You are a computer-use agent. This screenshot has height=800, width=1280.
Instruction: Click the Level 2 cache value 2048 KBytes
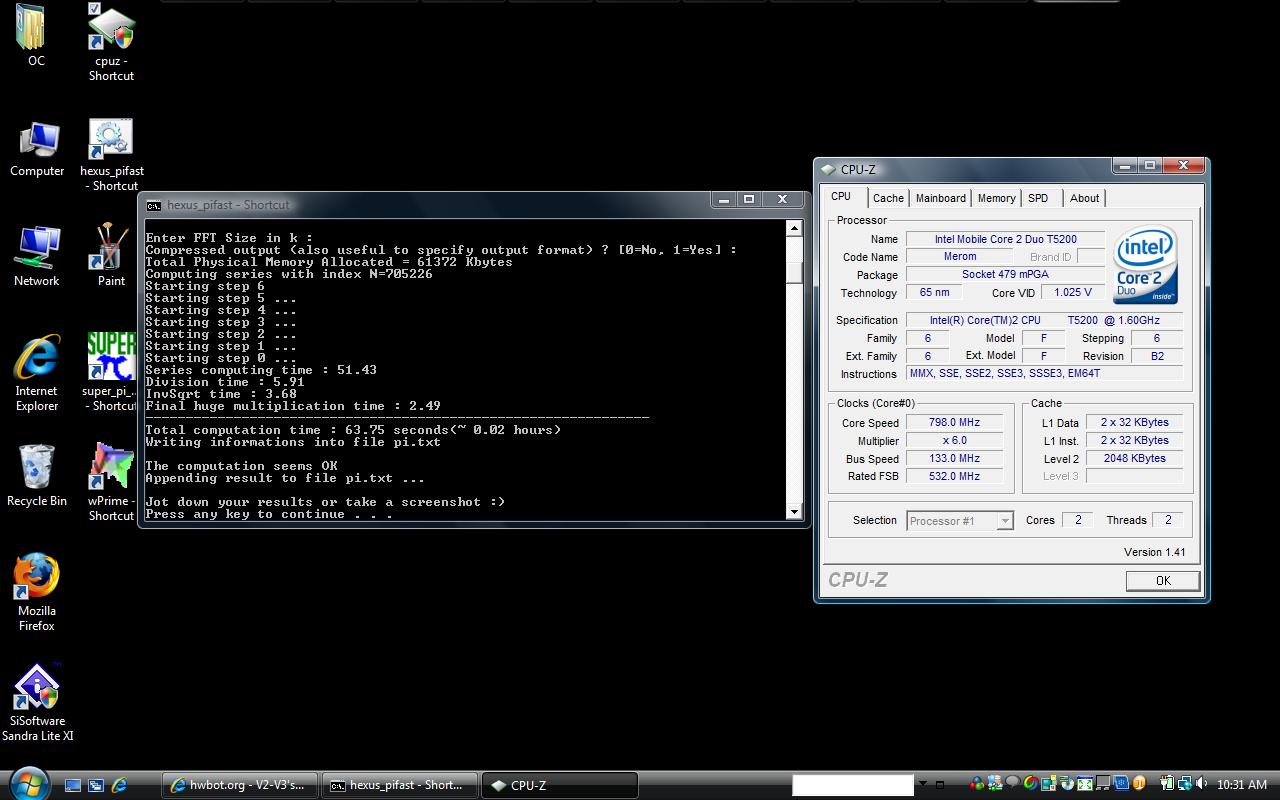(x=1134, y=459)
